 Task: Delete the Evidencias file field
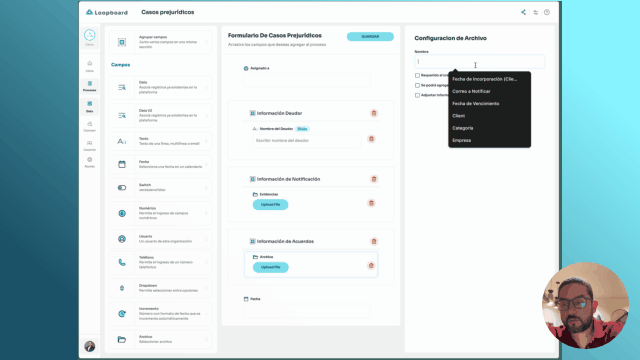[371, 203]
